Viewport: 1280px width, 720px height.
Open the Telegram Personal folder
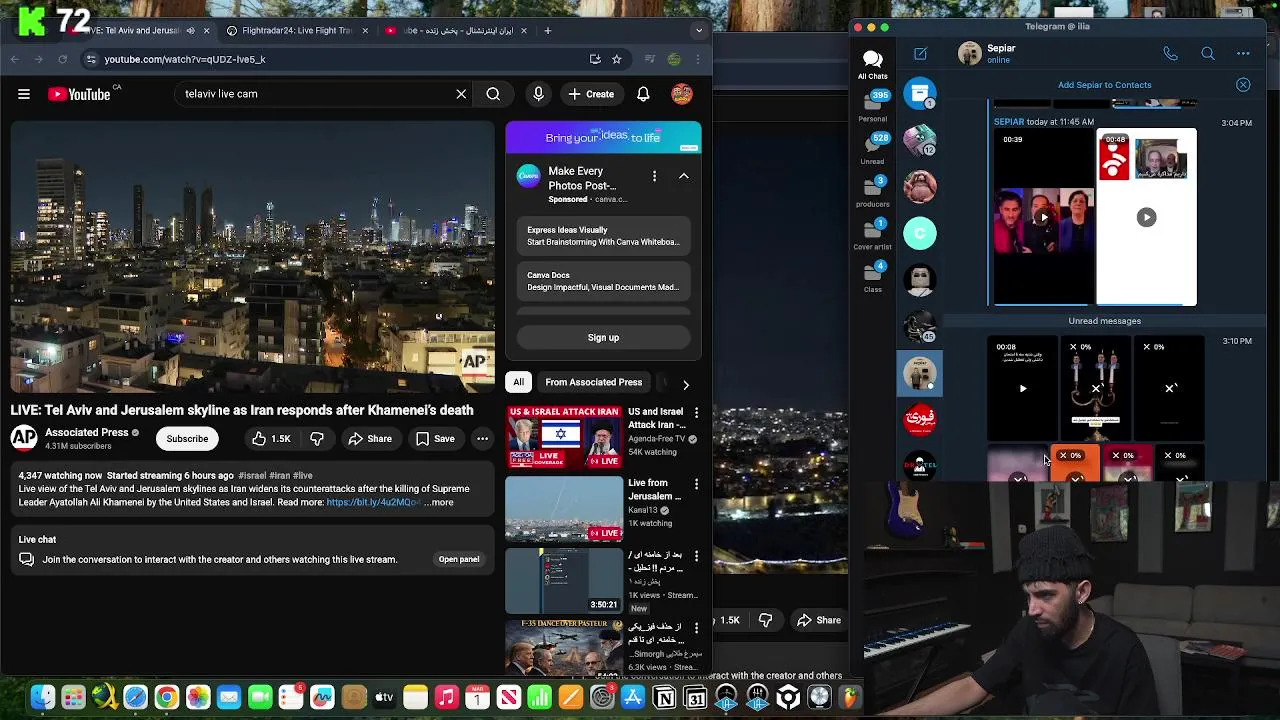(x=872, y=106)
